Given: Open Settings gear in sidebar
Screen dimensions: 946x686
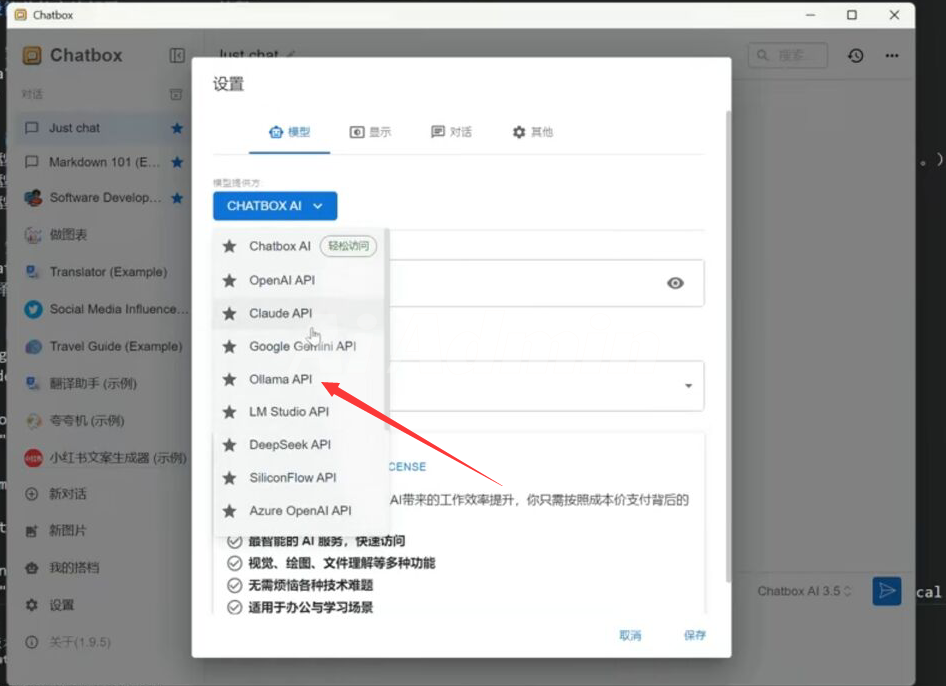Looking at the screenshot, I should [x=32, y=605].
